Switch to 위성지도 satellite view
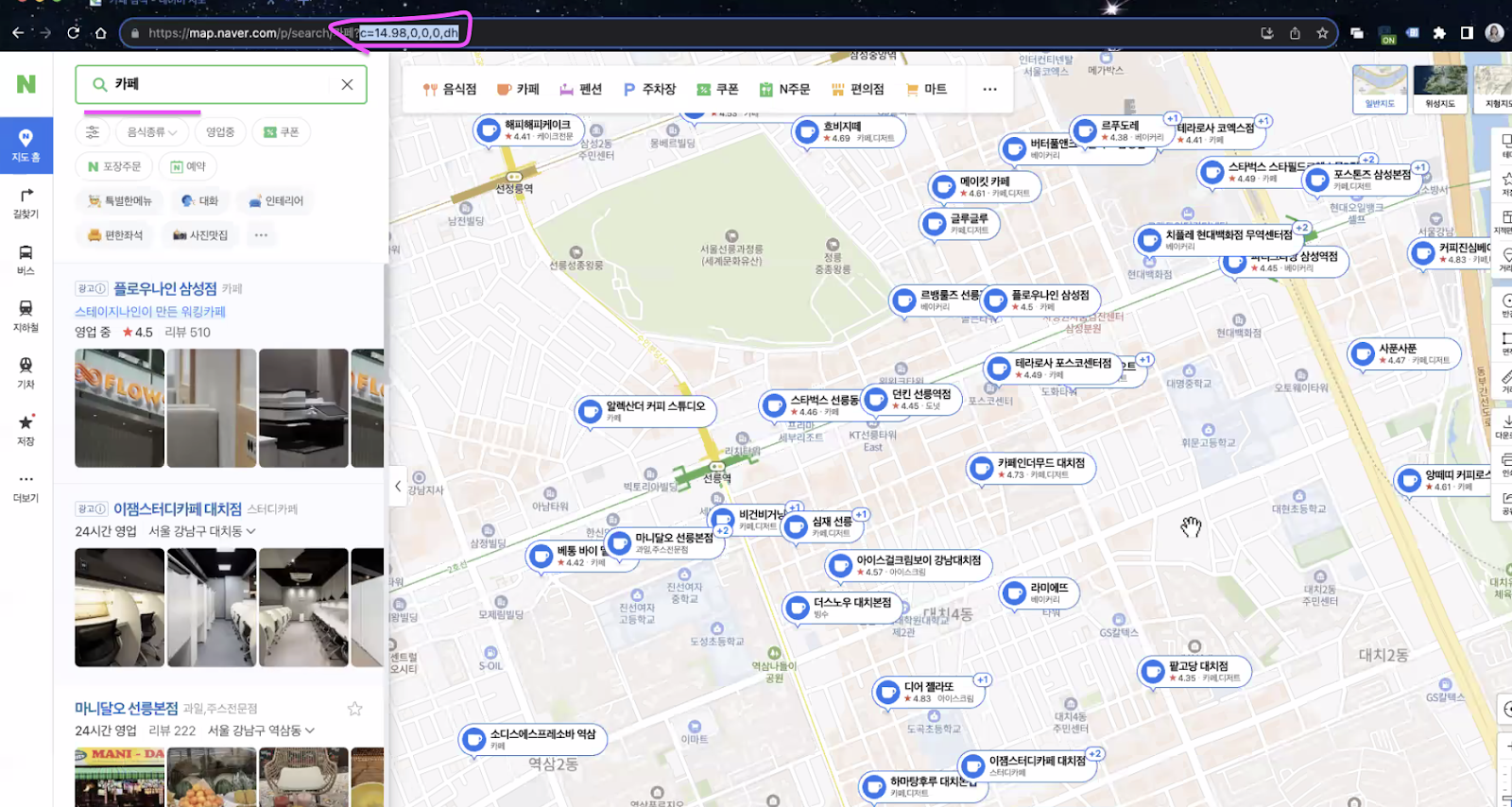The height and width of the screenshot is (807, 1512). [1440, 89]
